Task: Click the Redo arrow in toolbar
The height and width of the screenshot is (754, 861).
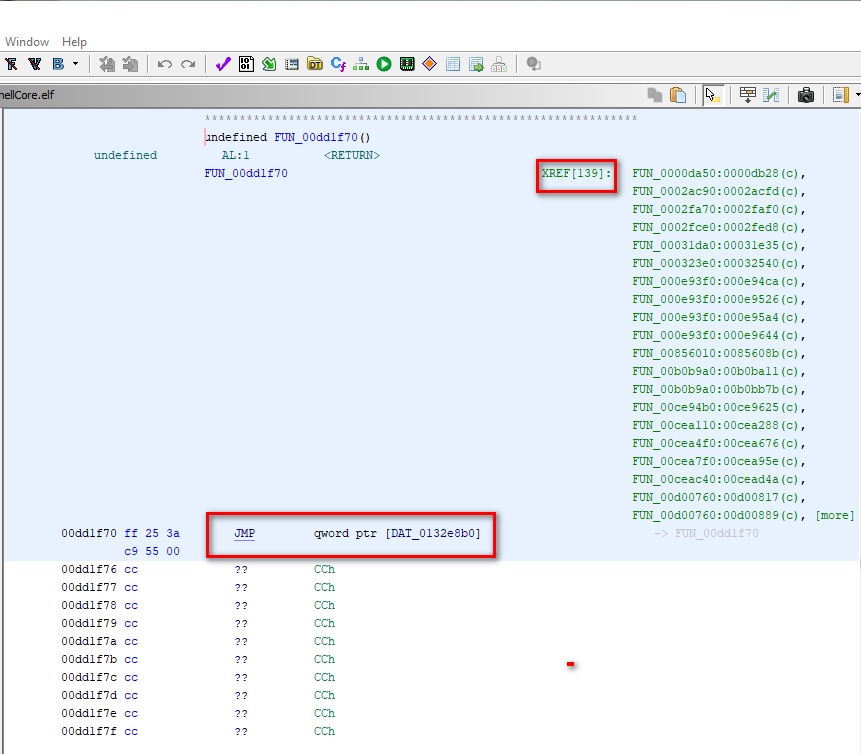Action: click(188, 64)
